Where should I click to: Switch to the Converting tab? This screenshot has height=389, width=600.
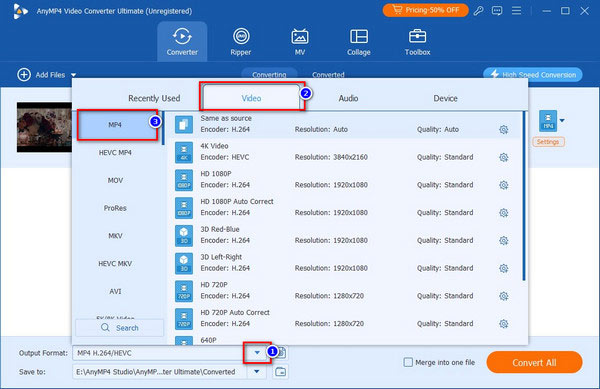(x=269, y=74)
